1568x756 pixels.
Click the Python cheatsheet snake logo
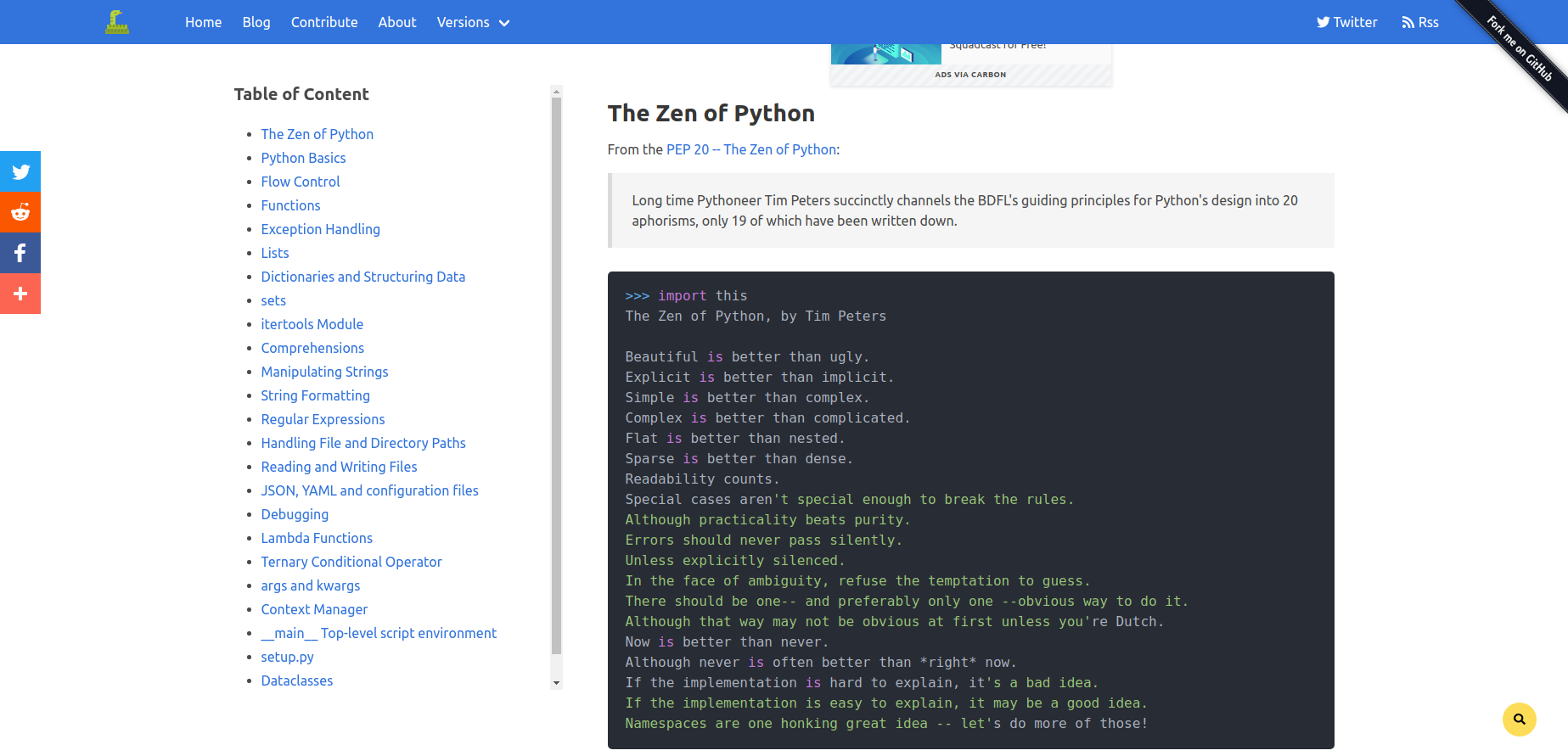click(x=117, y=22)
